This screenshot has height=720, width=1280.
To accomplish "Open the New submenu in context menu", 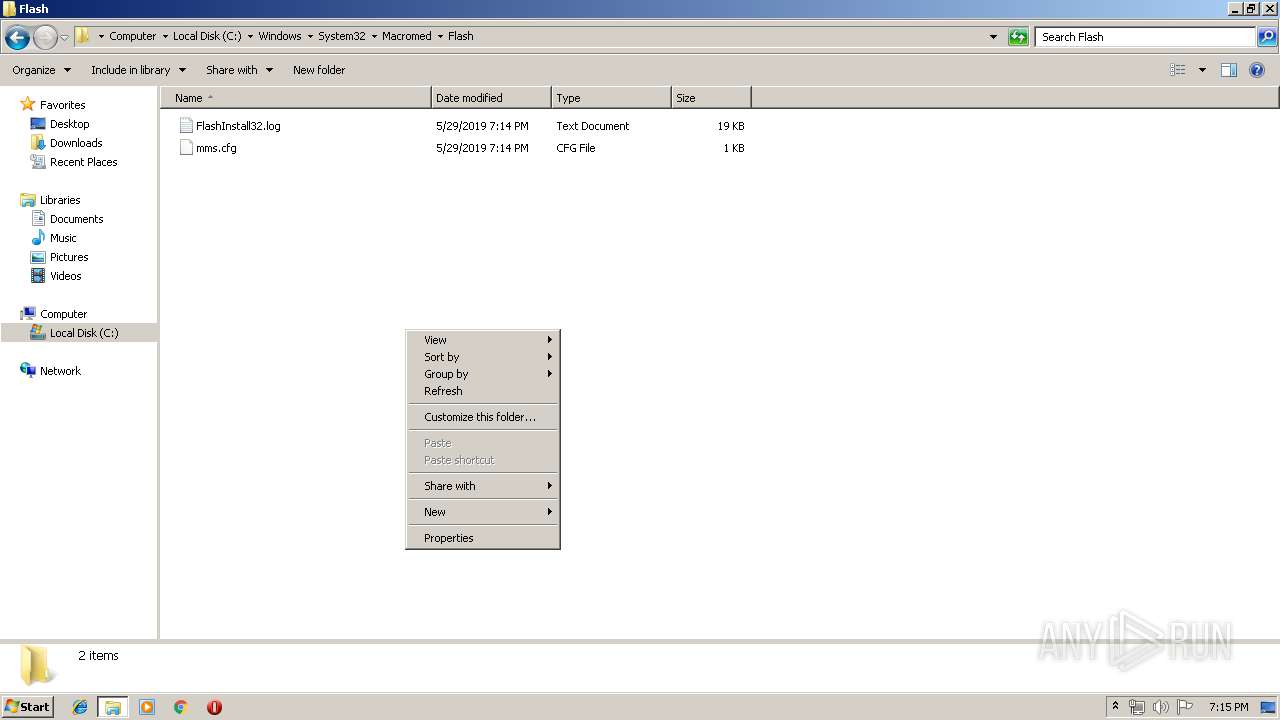I will 483,512.
